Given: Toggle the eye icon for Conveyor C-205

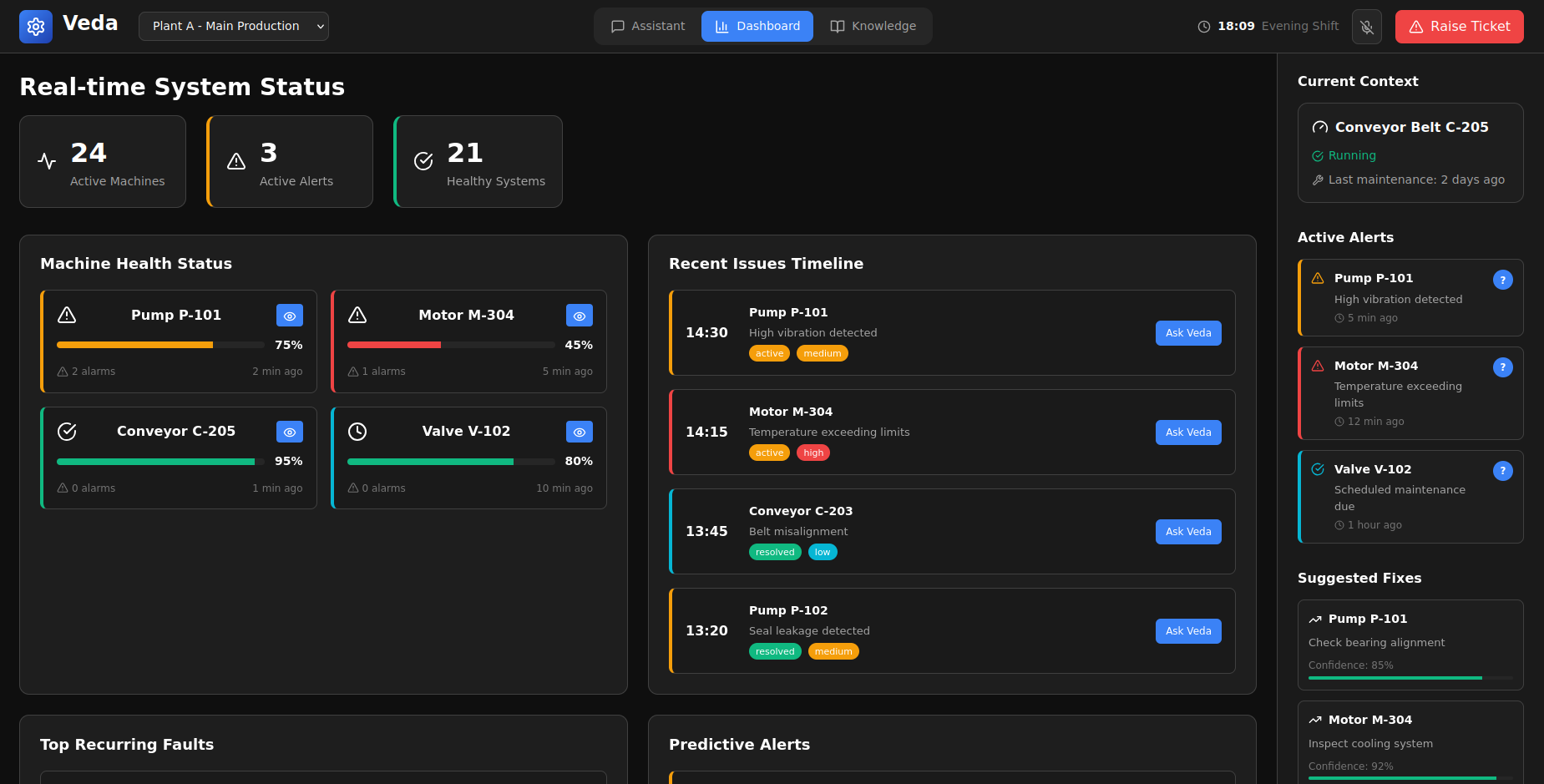Looking at the screenshot, I should pyautogui.click(x=290, y=432).
